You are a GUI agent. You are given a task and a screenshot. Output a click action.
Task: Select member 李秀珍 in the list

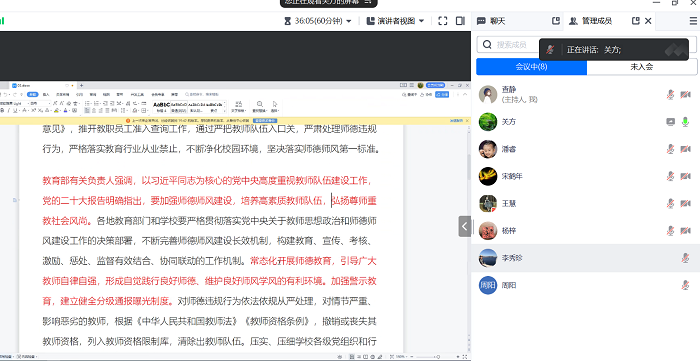click(x=585, y=258)
